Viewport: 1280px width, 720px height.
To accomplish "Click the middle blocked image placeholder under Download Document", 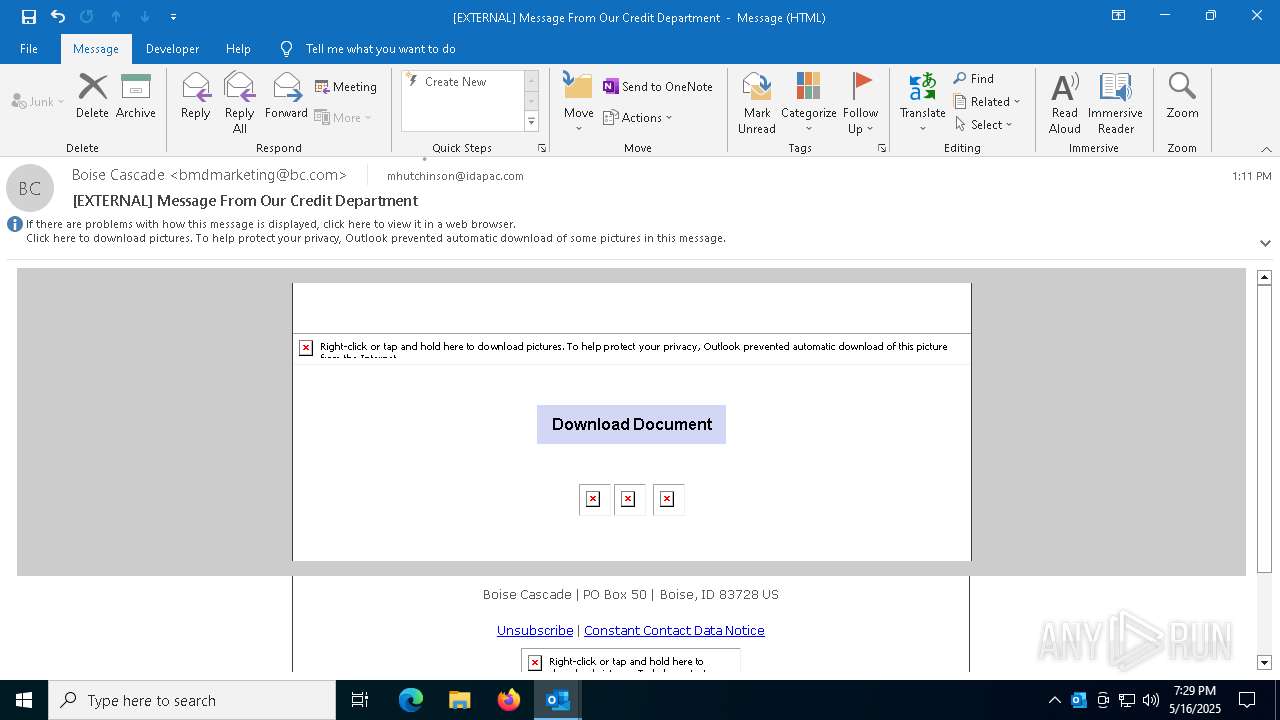I will tap(628, 499).
